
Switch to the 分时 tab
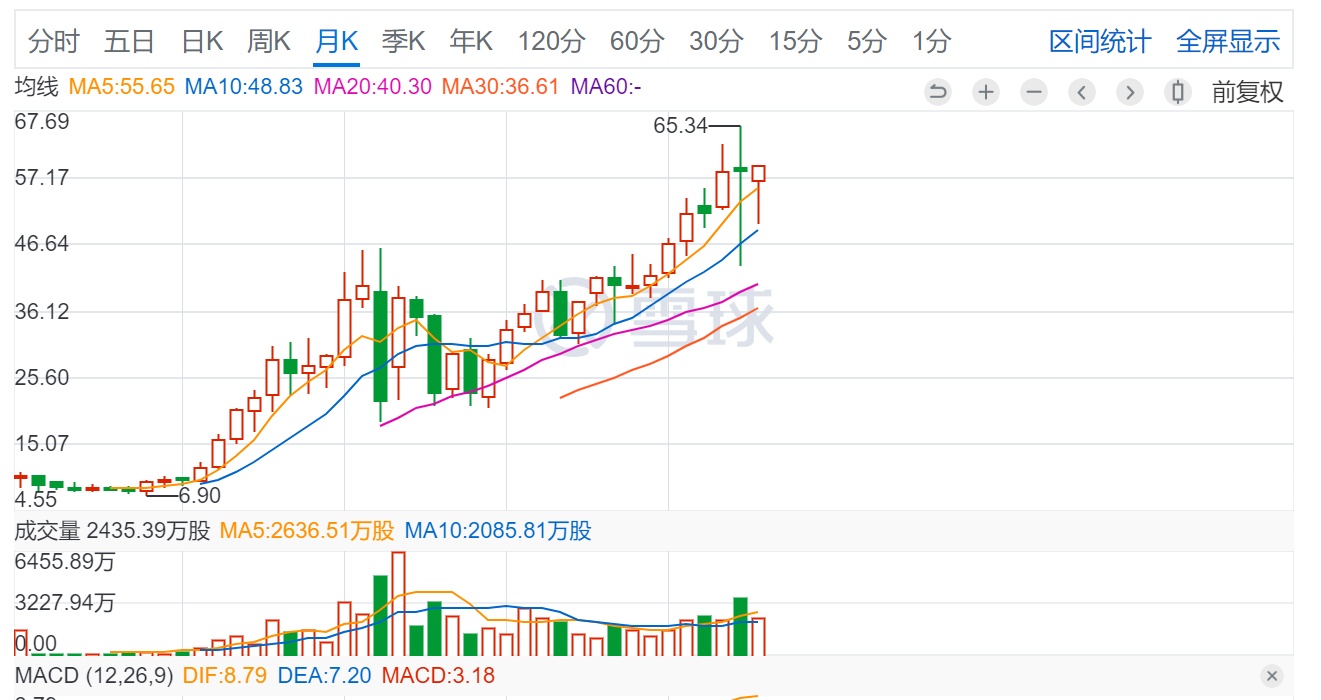[x=54, y=42]
